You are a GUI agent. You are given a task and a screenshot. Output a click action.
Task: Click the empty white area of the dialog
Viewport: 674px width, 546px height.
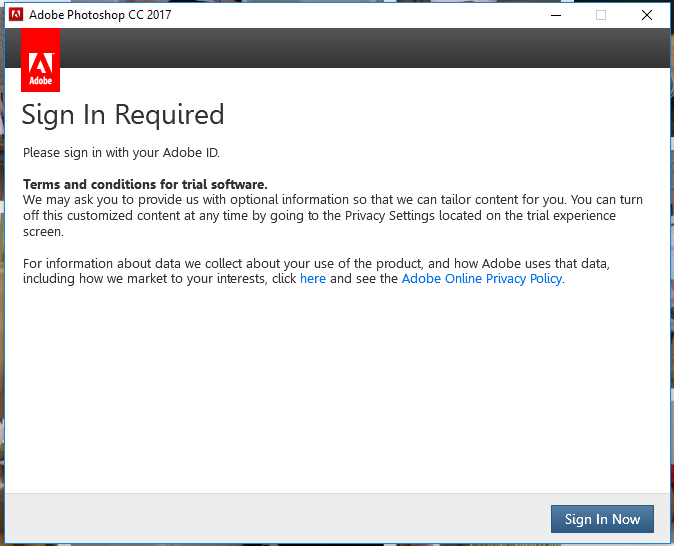click(x=337, y=387)
